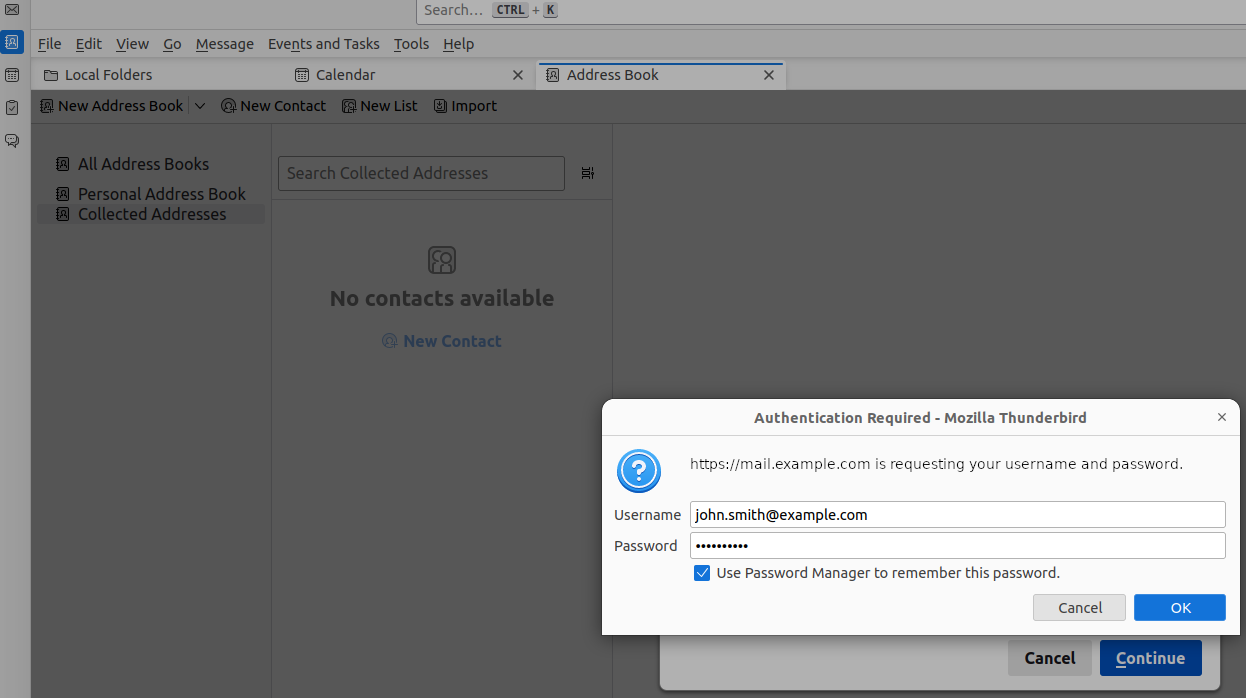Switch to the Calendar tab
This screenshot has width=1246, height=698.
345,75
